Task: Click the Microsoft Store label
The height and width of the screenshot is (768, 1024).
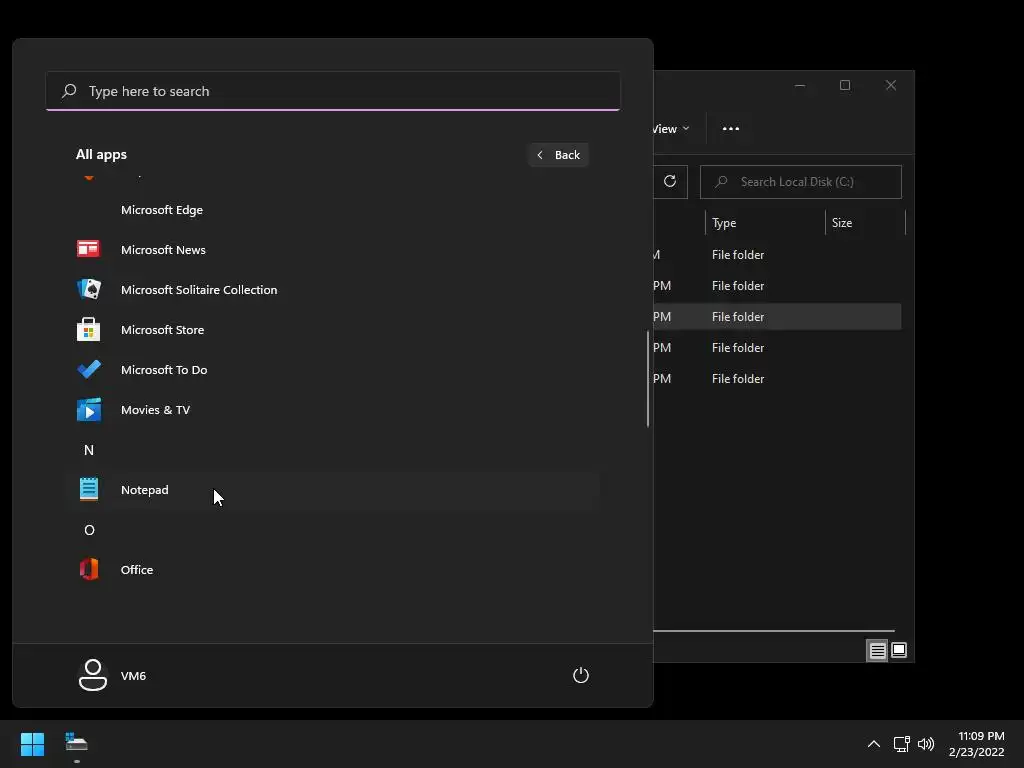Action: tap(162, 330)
